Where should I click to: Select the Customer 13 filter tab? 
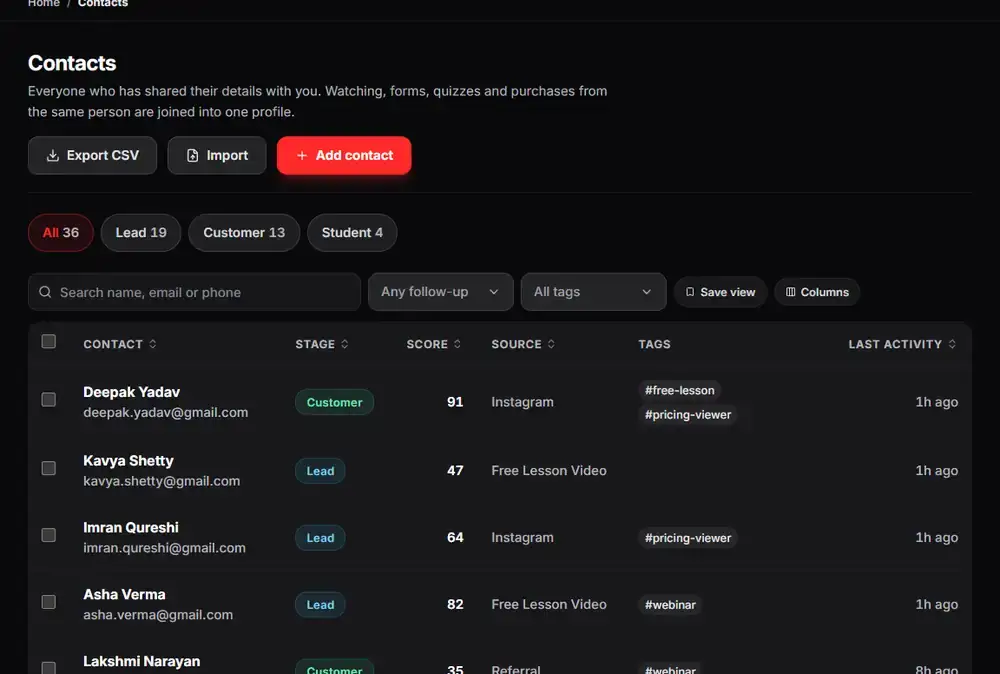click(x=244, y=233)
